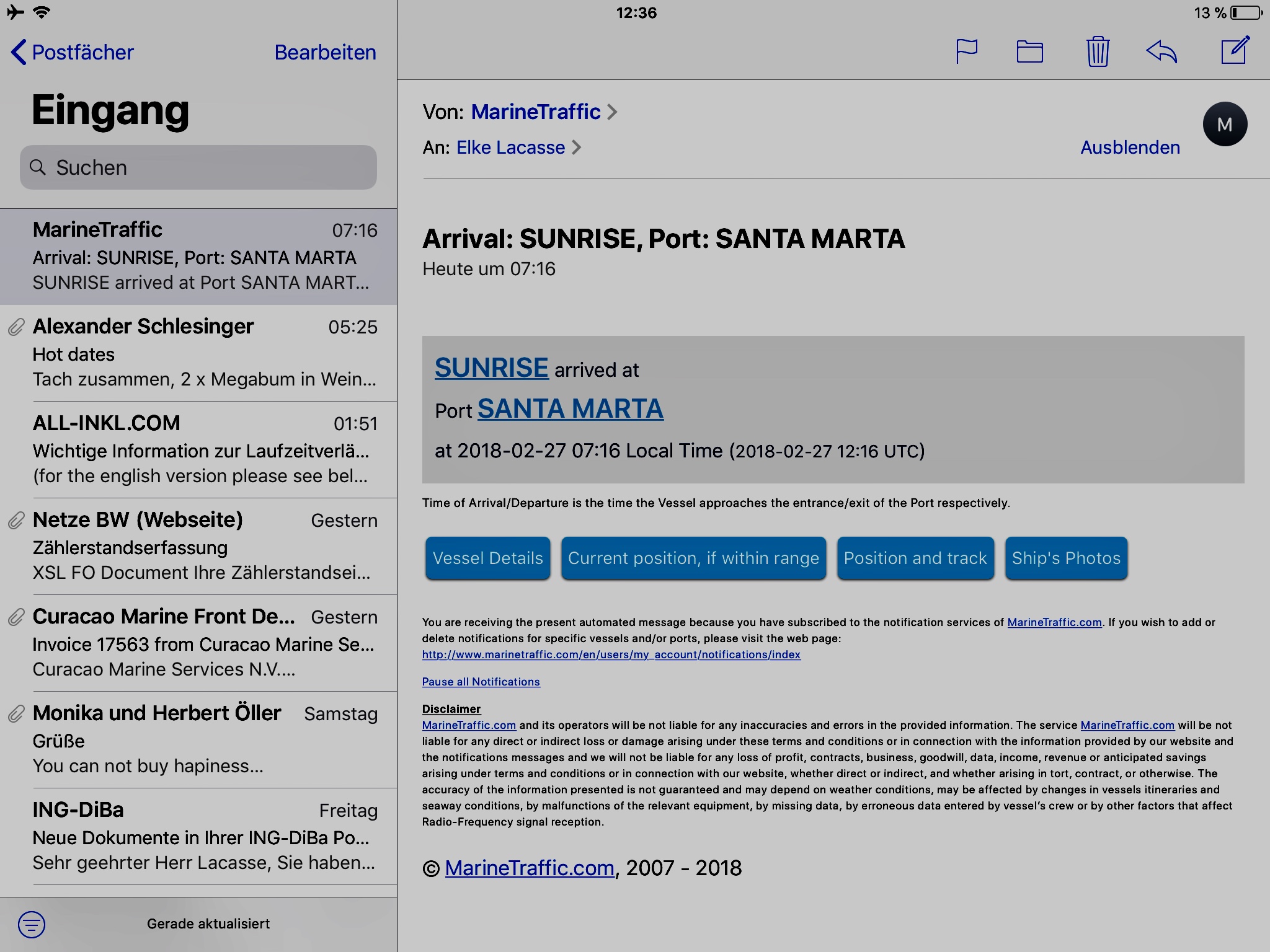Follow the SUNRISE vessel link
This screenshot has height=952, width=1270.
point(491,368)
